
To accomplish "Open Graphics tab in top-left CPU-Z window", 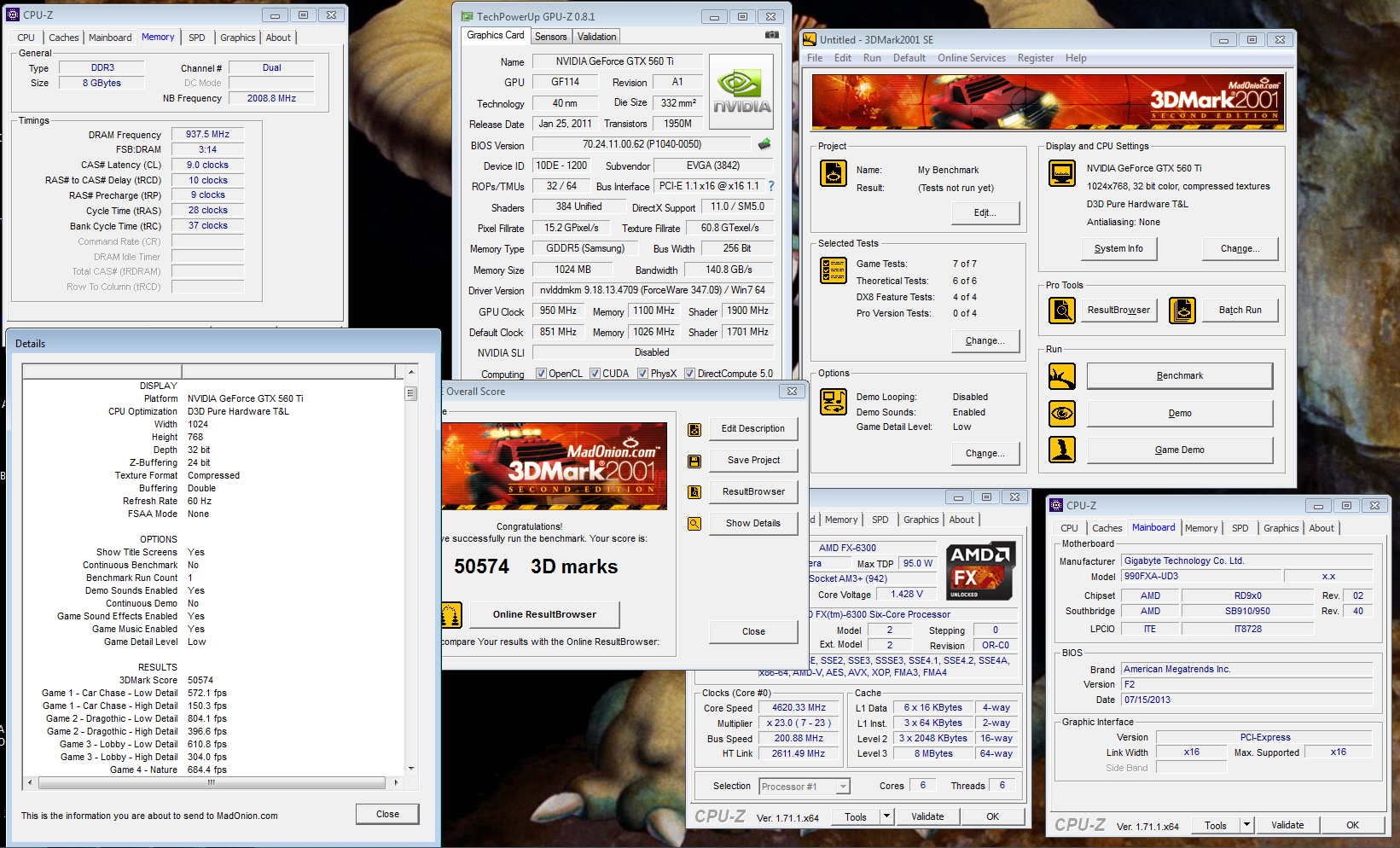I will click(238, 38).
